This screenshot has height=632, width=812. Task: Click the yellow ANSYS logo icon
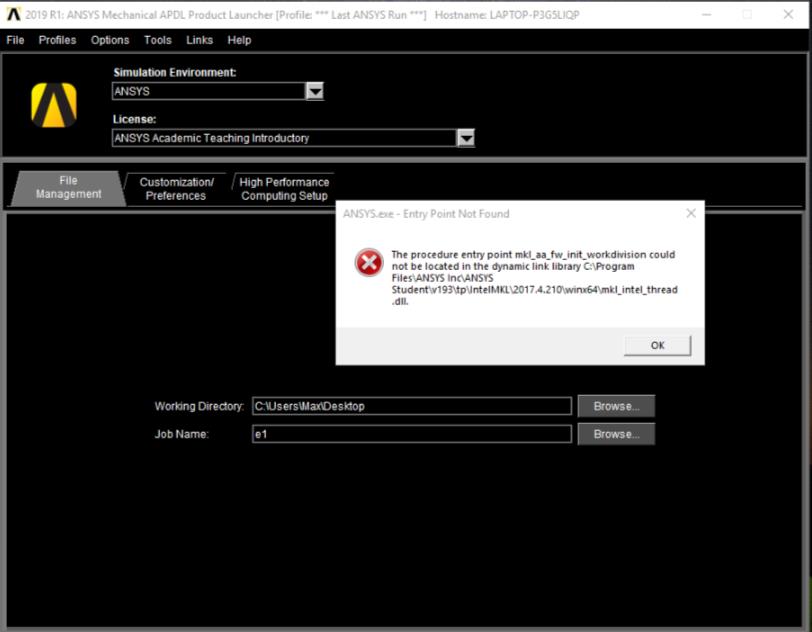point(54,105)
